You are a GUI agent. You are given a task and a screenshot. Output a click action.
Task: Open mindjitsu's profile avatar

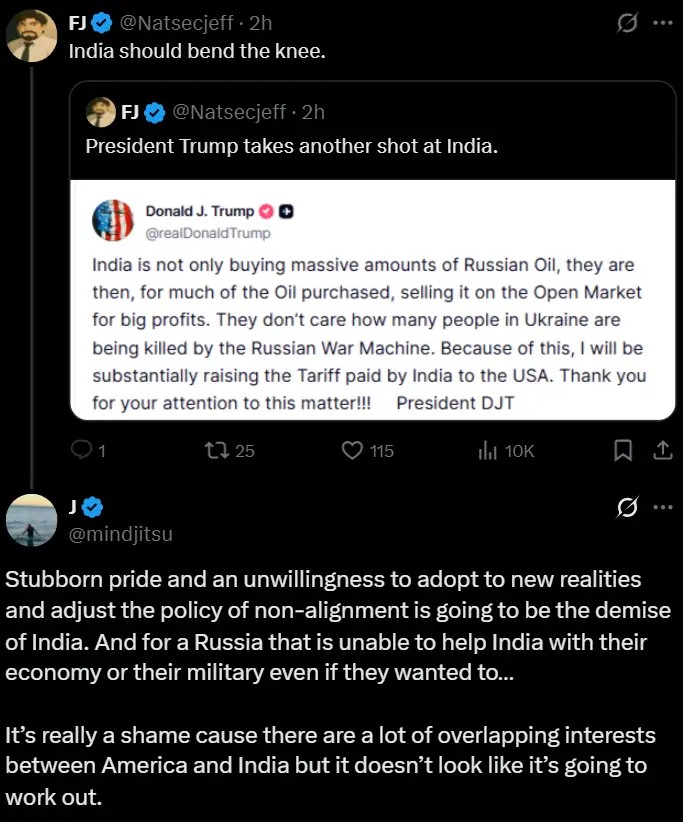point(31,520)
